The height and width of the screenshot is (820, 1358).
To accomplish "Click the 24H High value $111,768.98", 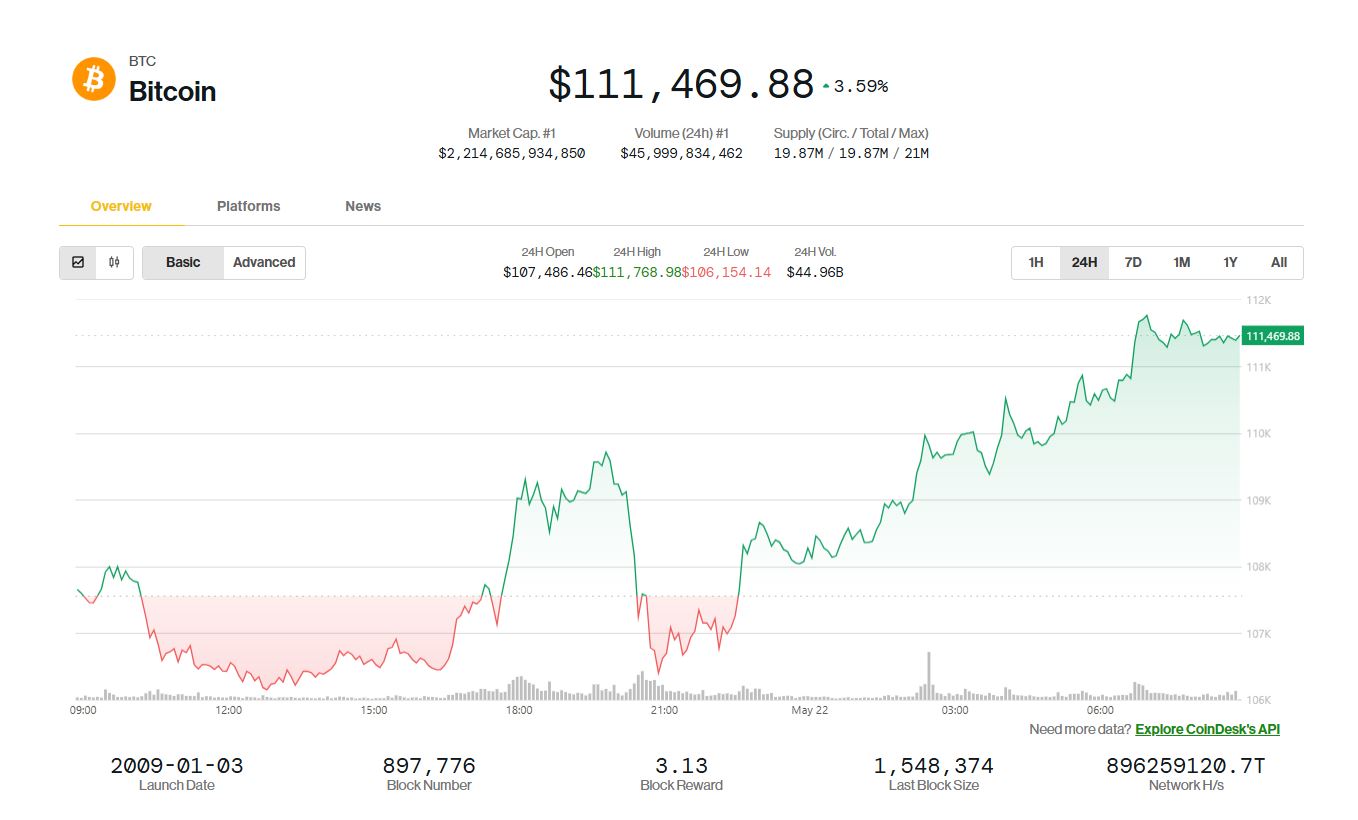I will point(637,272).
